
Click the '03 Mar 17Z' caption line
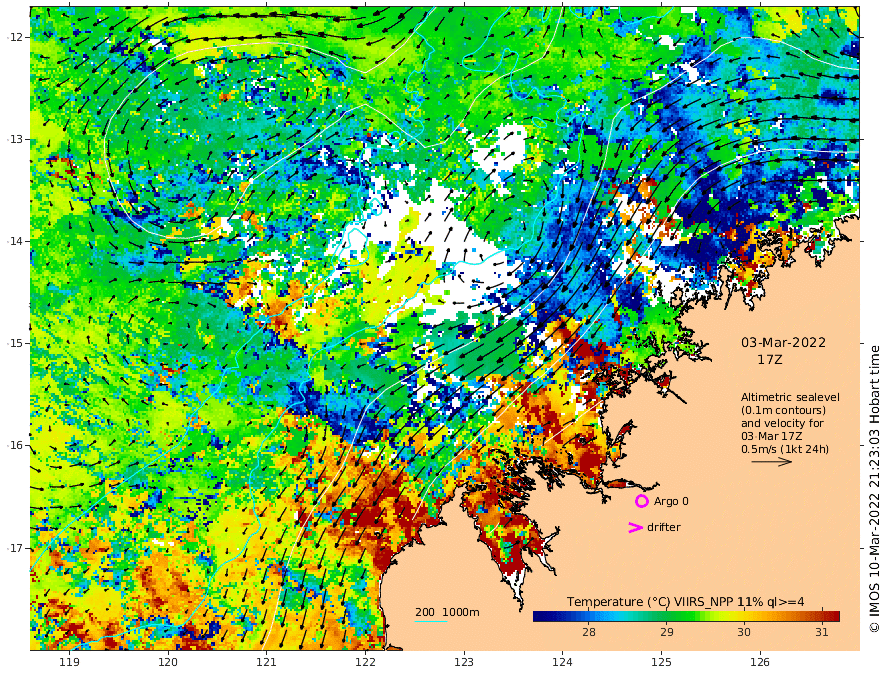pos(771,436)
